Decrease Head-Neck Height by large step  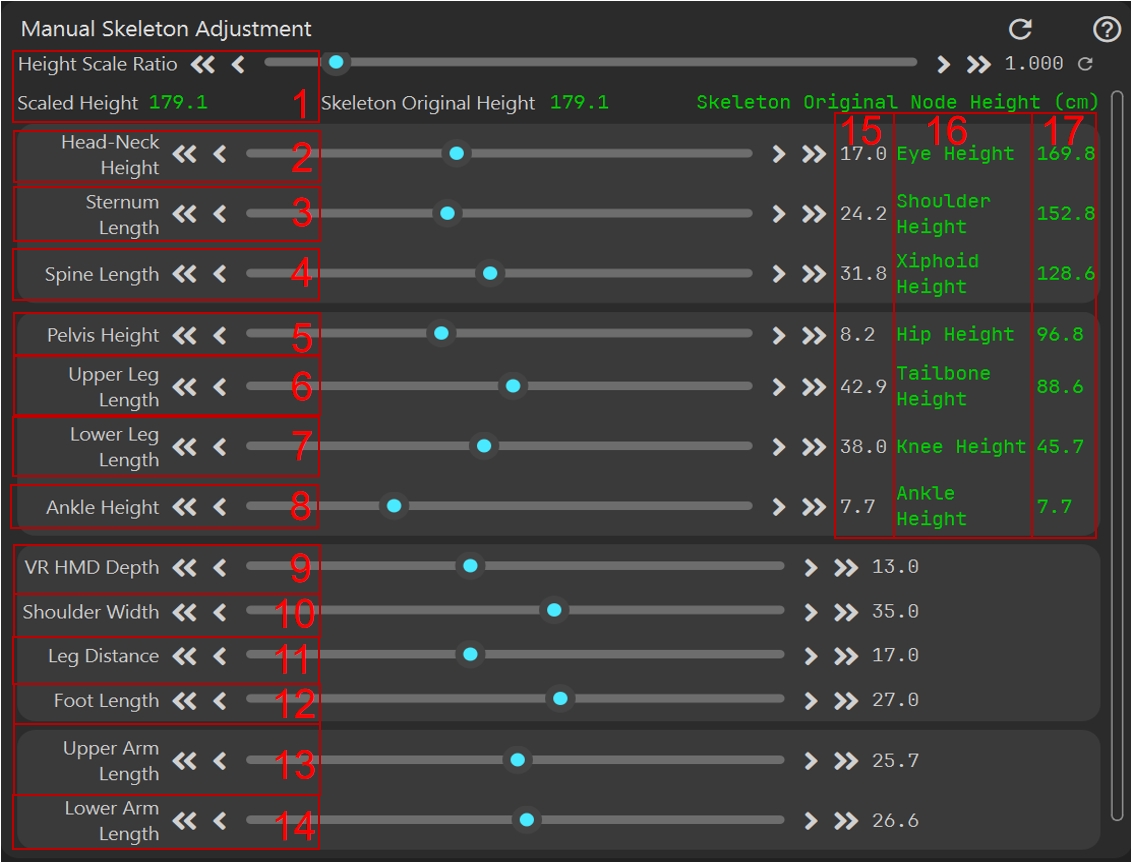point(185,154)
